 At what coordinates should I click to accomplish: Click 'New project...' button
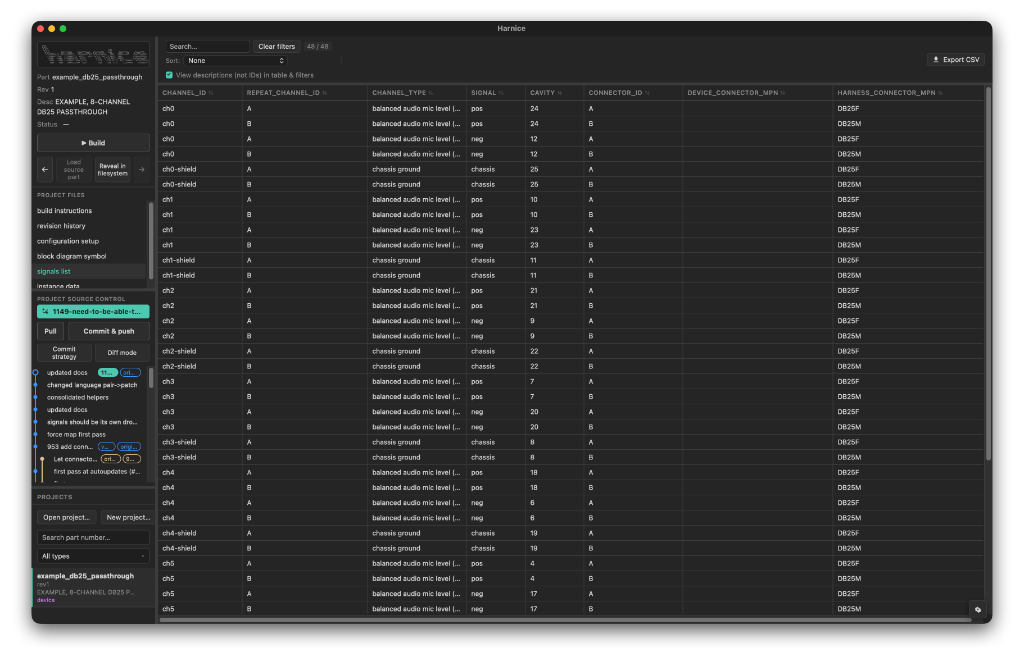click(x=128, y=518)
